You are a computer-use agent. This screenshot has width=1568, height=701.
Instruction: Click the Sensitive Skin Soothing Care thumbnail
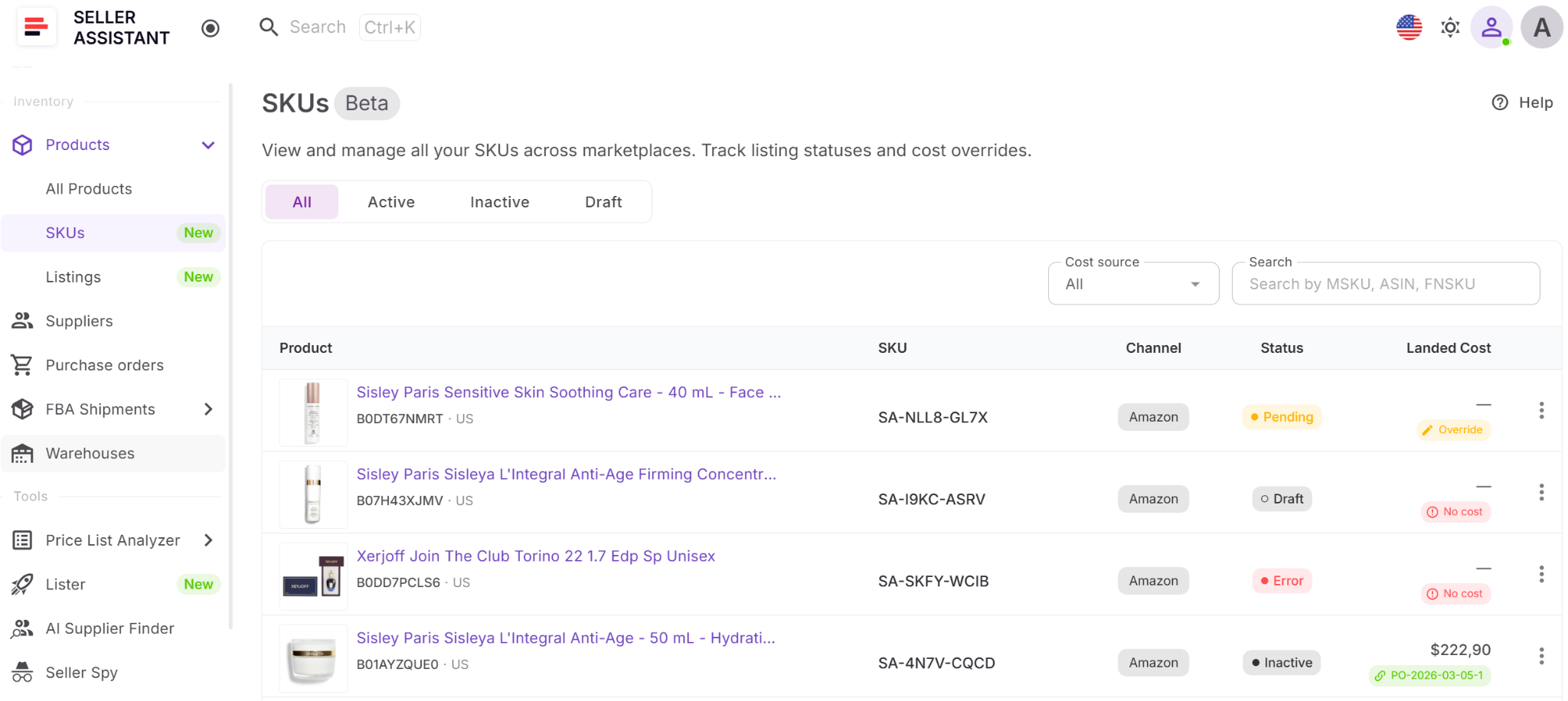[x=313, y=412]
